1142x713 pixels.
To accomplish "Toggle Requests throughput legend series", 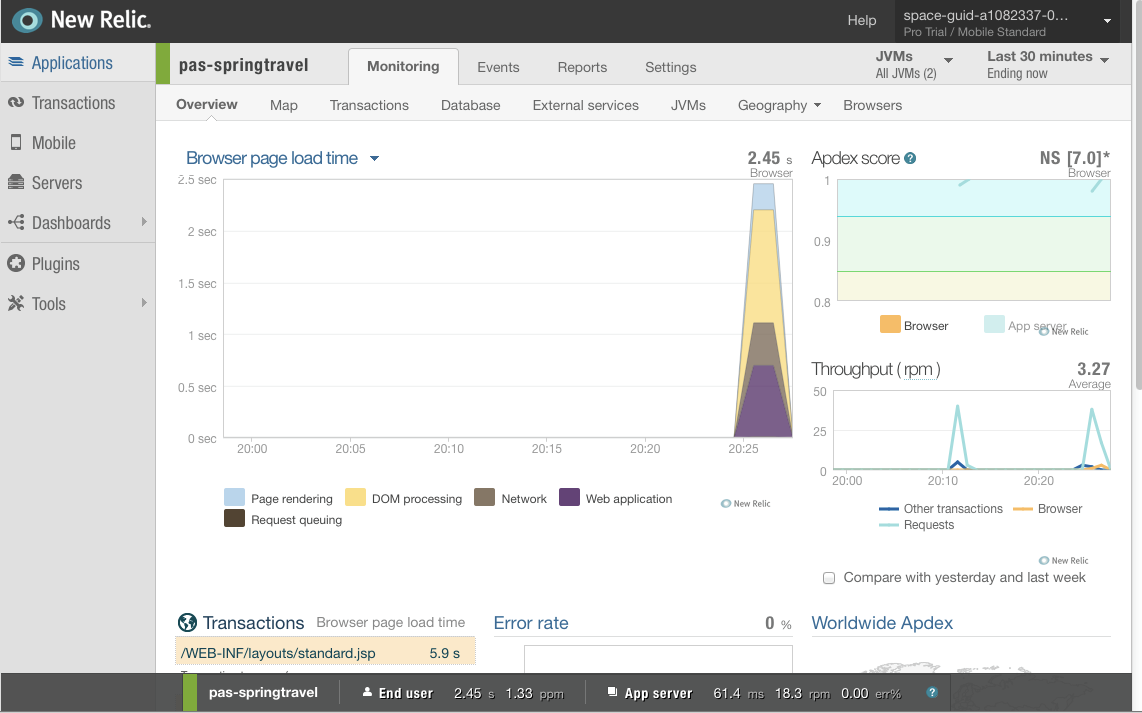I will [x=916, y=524].
